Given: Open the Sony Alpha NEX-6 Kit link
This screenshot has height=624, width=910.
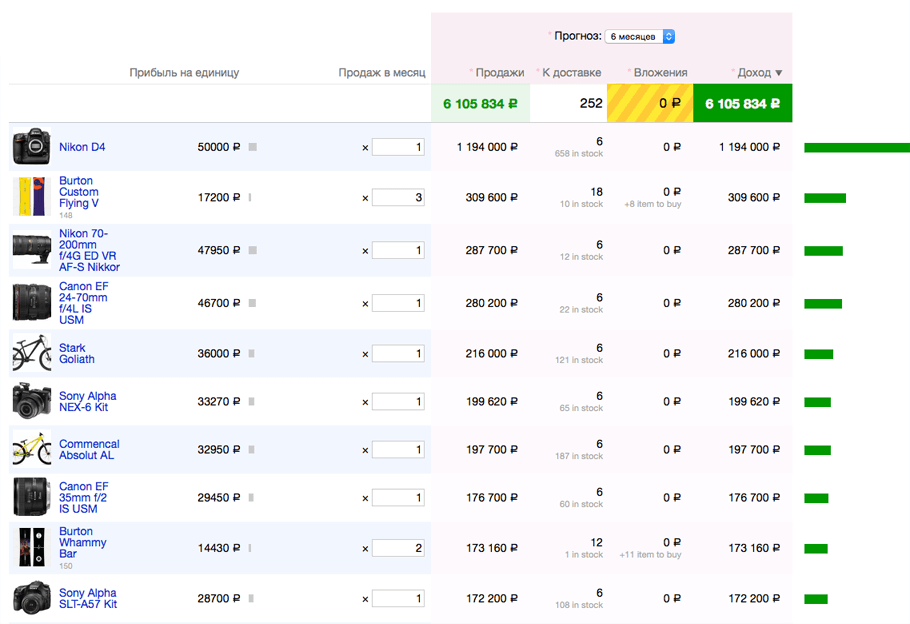Looking at the screenshot, I should click(x=88, y=402).
